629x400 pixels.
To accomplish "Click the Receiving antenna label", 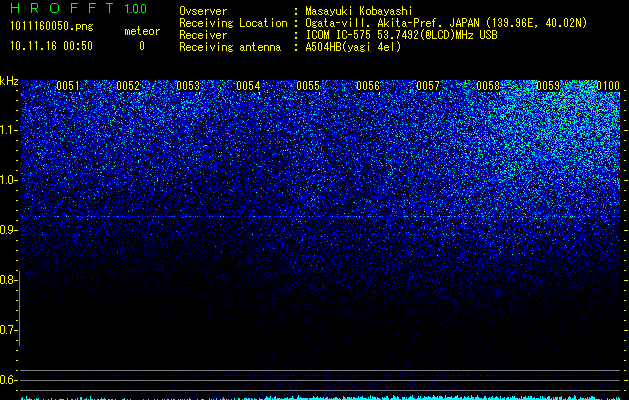I will [230, 47].
